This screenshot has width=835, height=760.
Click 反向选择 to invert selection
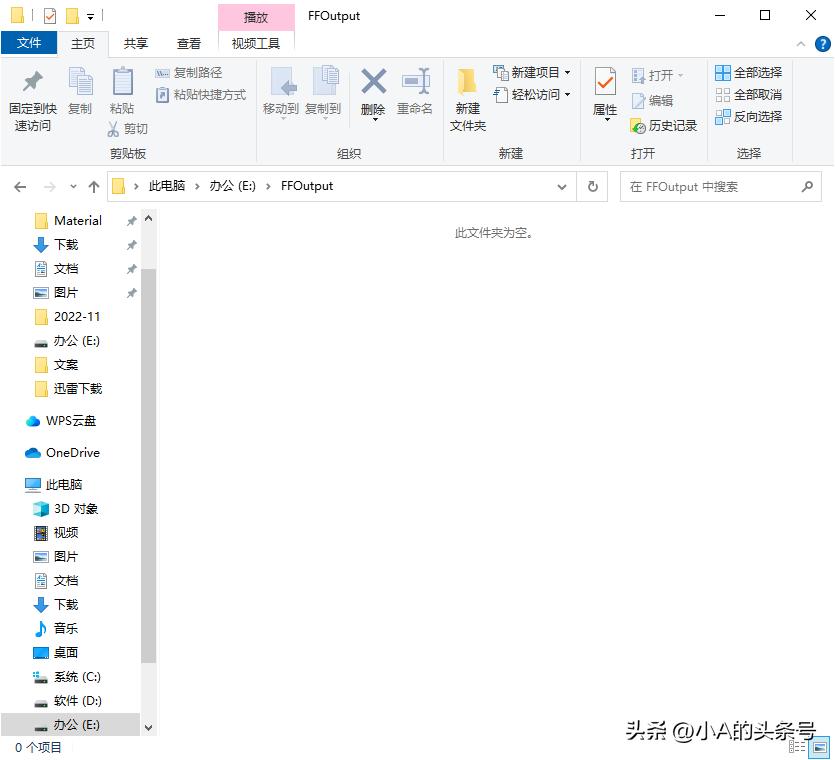coord(749,117)
